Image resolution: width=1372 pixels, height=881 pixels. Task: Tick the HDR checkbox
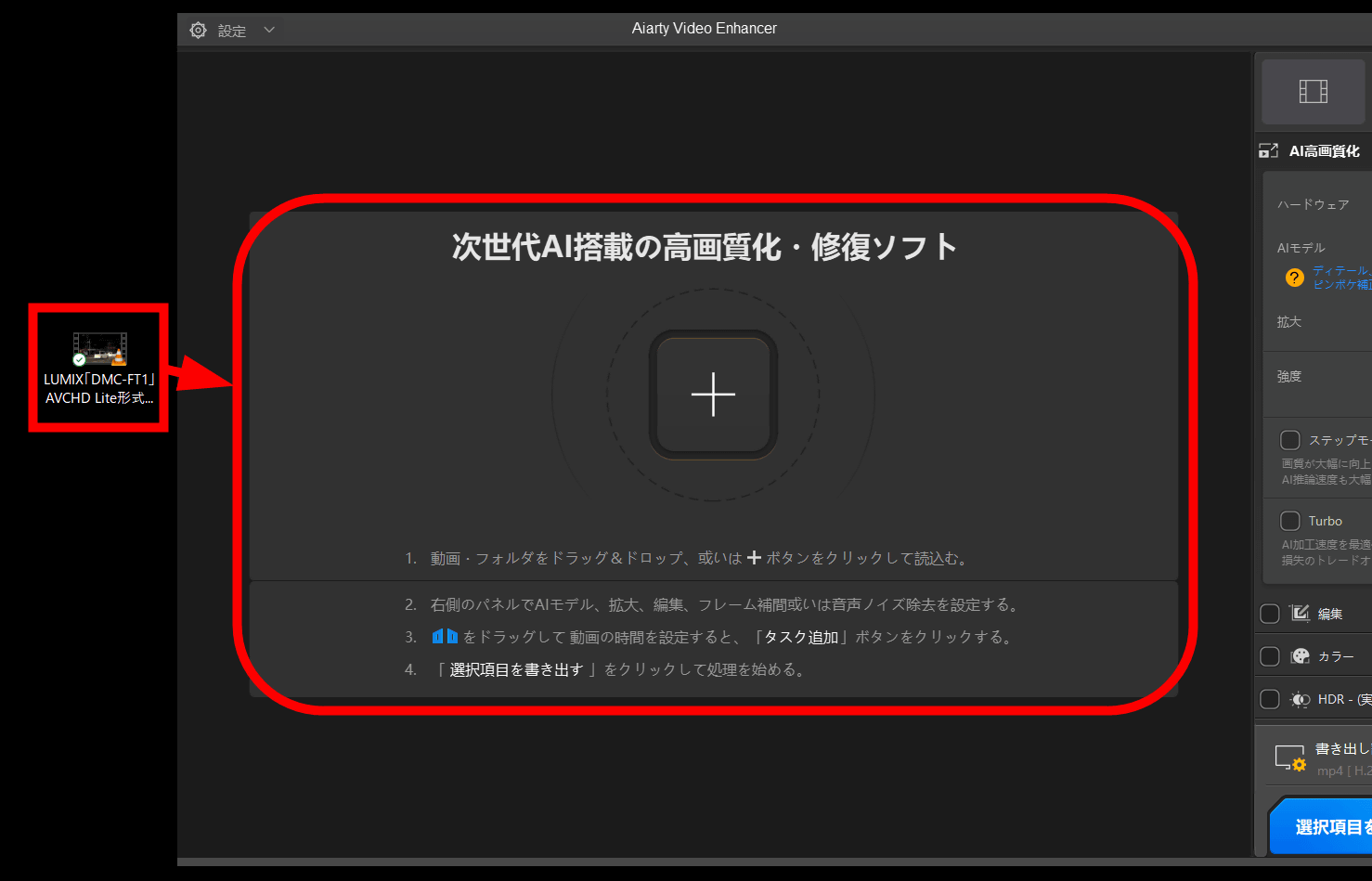pos(1270,699)
